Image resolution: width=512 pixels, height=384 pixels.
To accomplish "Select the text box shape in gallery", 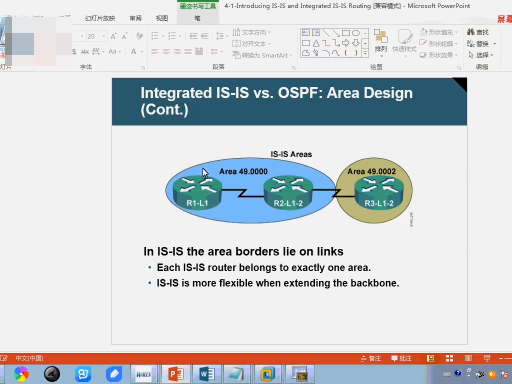I will point(306,33).
